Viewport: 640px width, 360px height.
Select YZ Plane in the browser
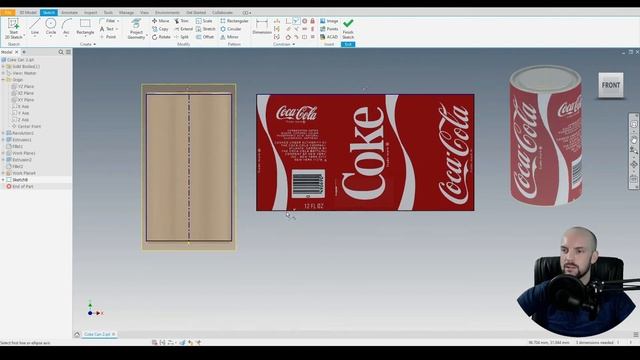[x=23, y=87]
